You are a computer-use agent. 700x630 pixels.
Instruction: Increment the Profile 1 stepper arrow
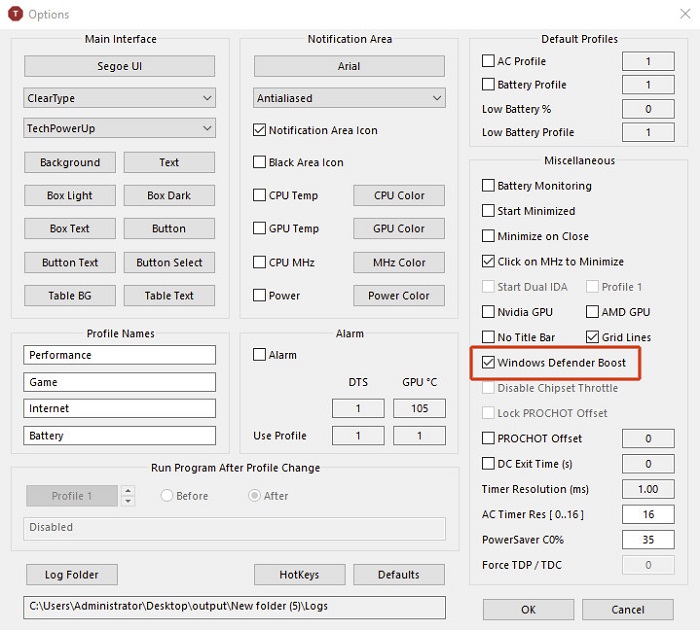(x=127, y=491)
